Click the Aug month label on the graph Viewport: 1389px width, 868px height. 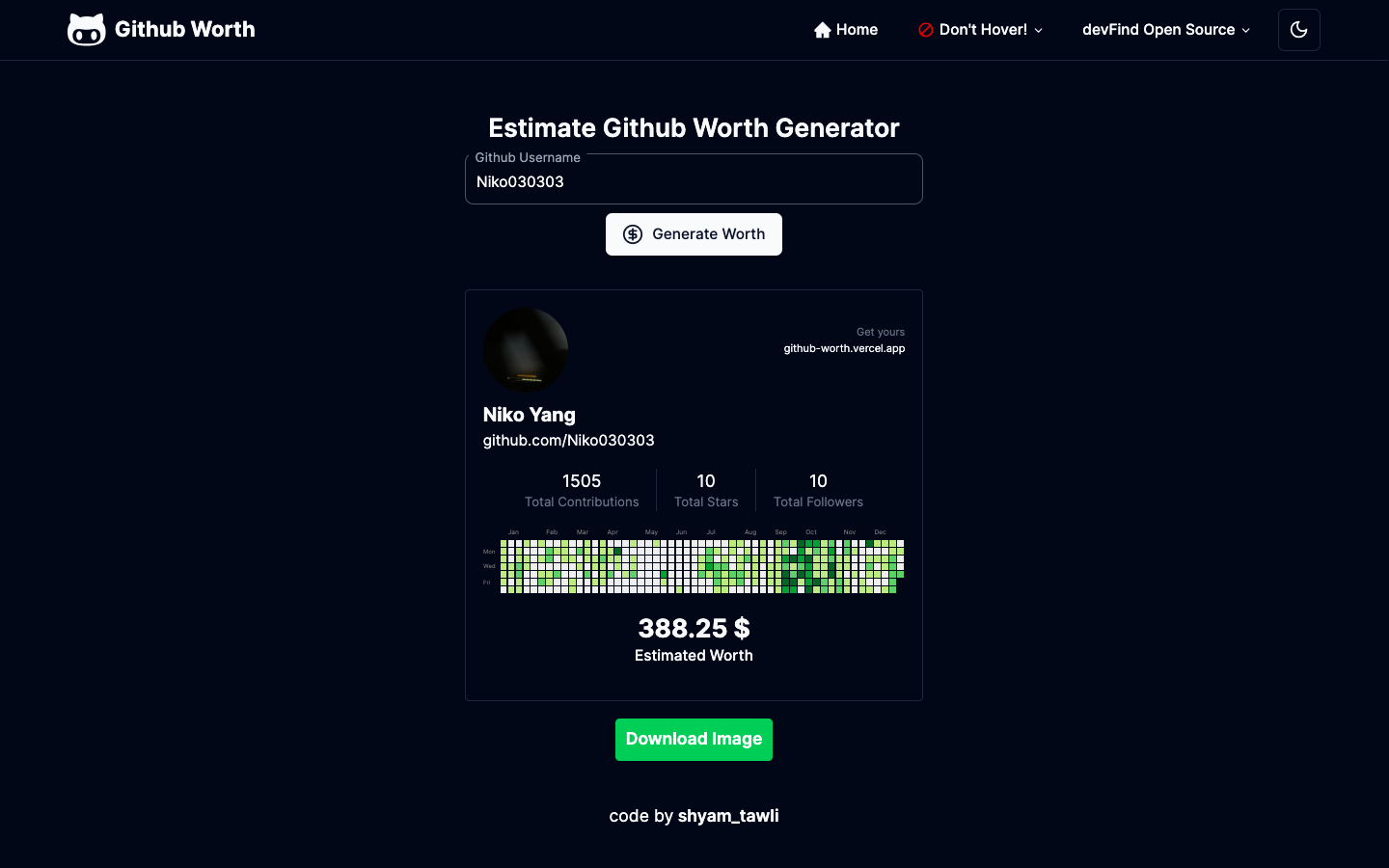[750, 532]
